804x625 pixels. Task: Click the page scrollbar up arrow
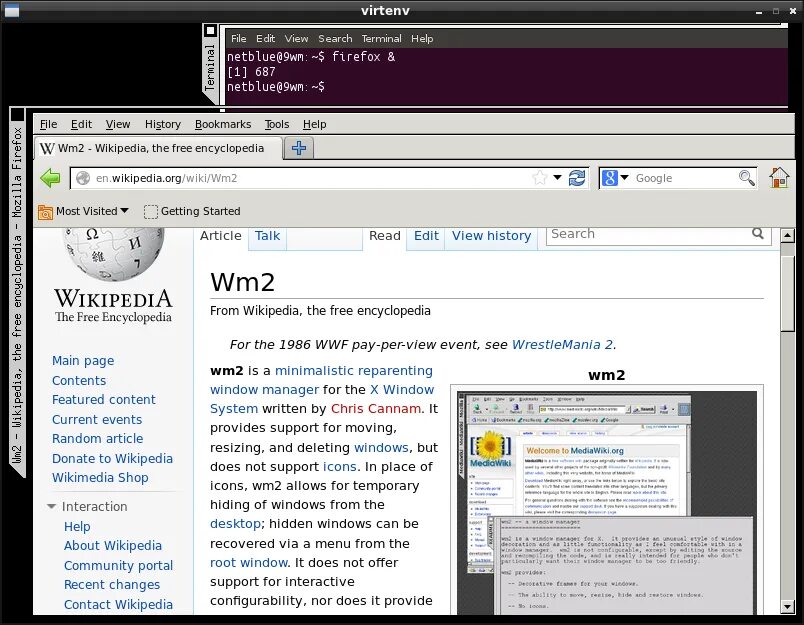tap(787, 235)
